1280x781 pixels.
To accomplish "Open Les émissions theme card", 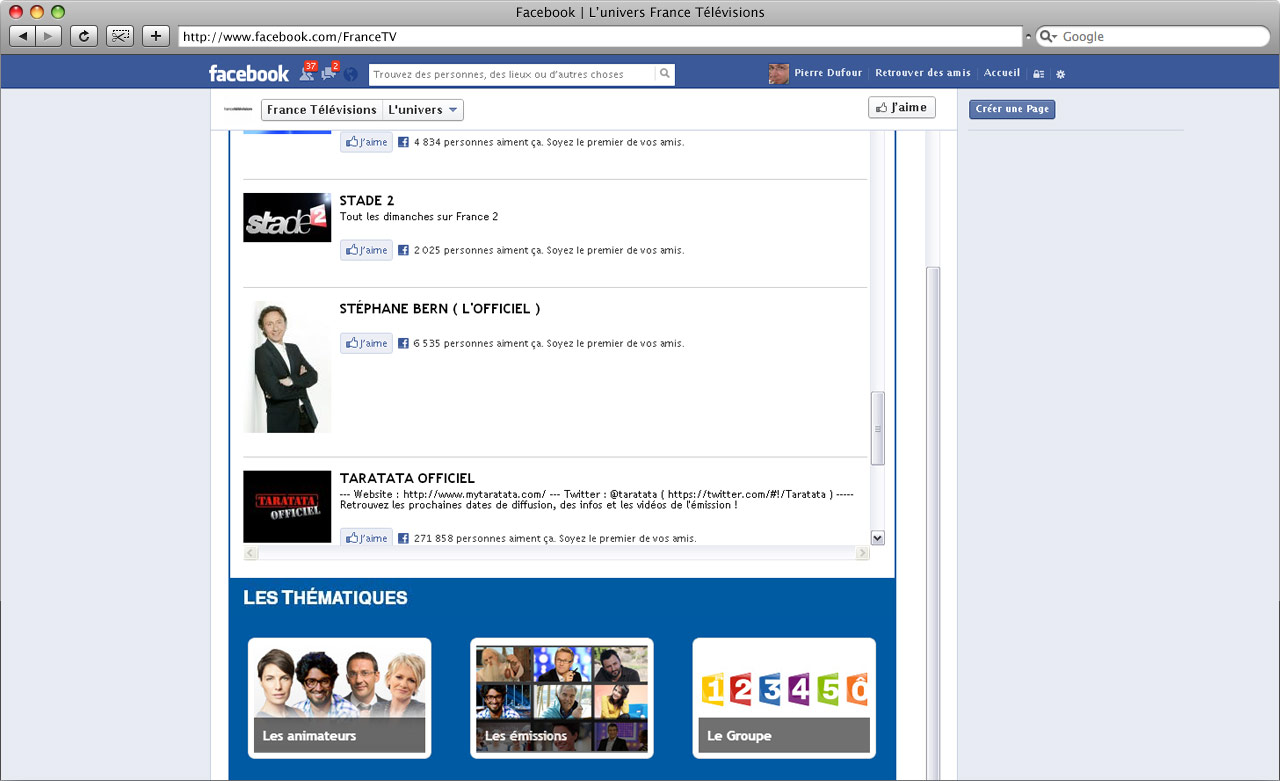I will pos(562,698).
